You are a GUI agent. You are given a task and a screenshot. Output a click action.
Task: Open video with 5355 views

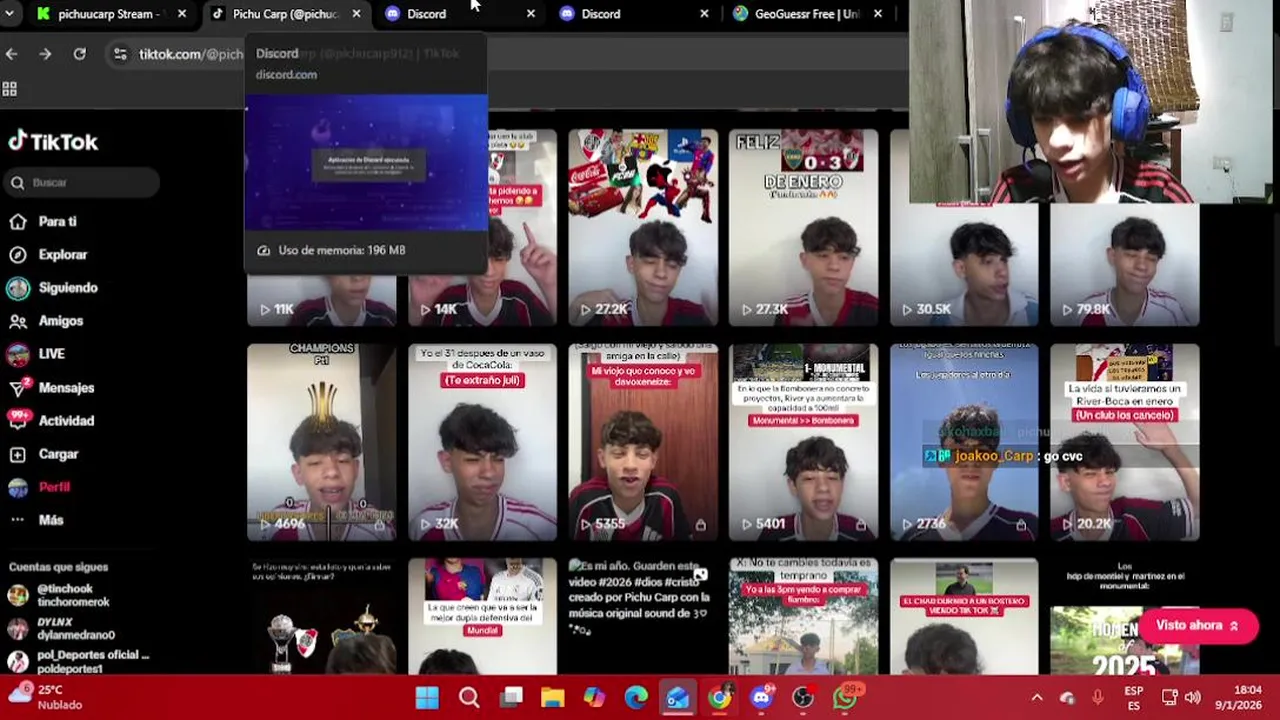[x=643, y=442]
